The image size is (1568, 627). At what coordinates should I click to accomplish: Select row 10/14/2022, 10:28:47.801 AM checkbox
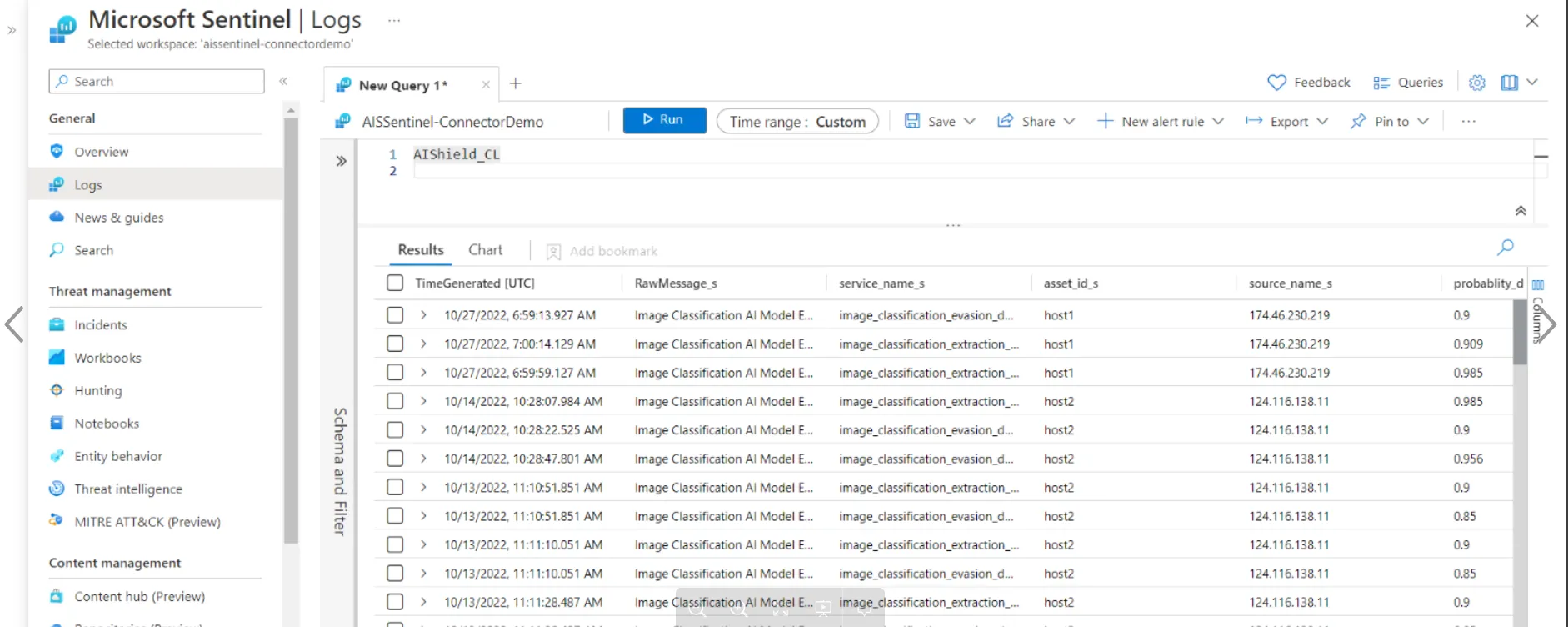[395, 459]
